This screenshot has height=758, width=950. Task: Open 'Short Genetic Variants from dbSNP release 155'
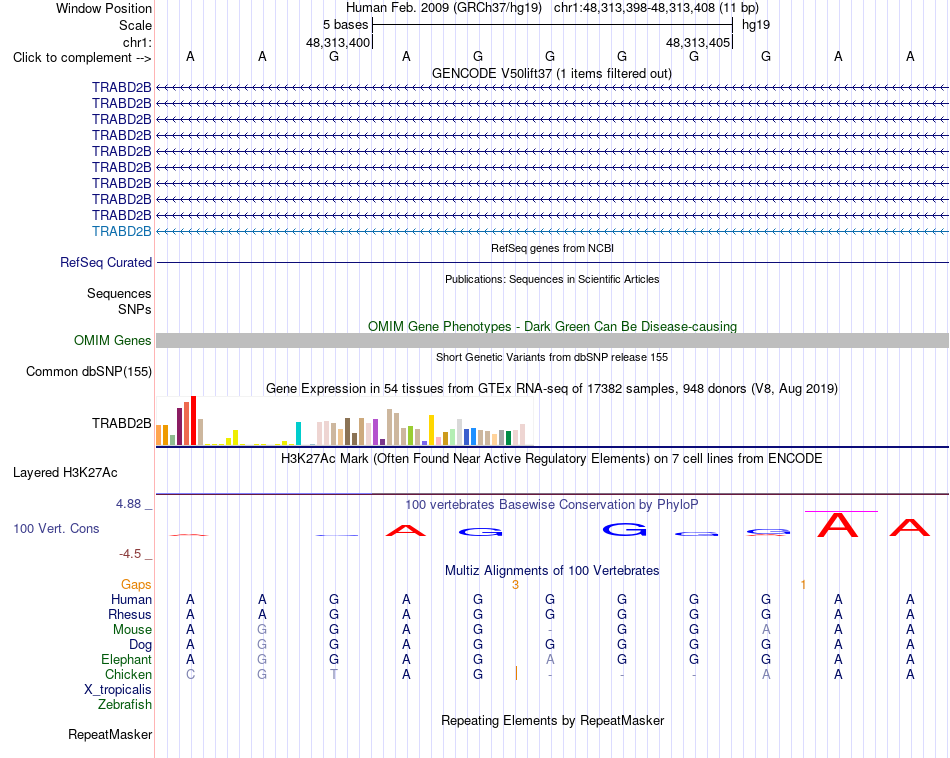tap(551, 357)
